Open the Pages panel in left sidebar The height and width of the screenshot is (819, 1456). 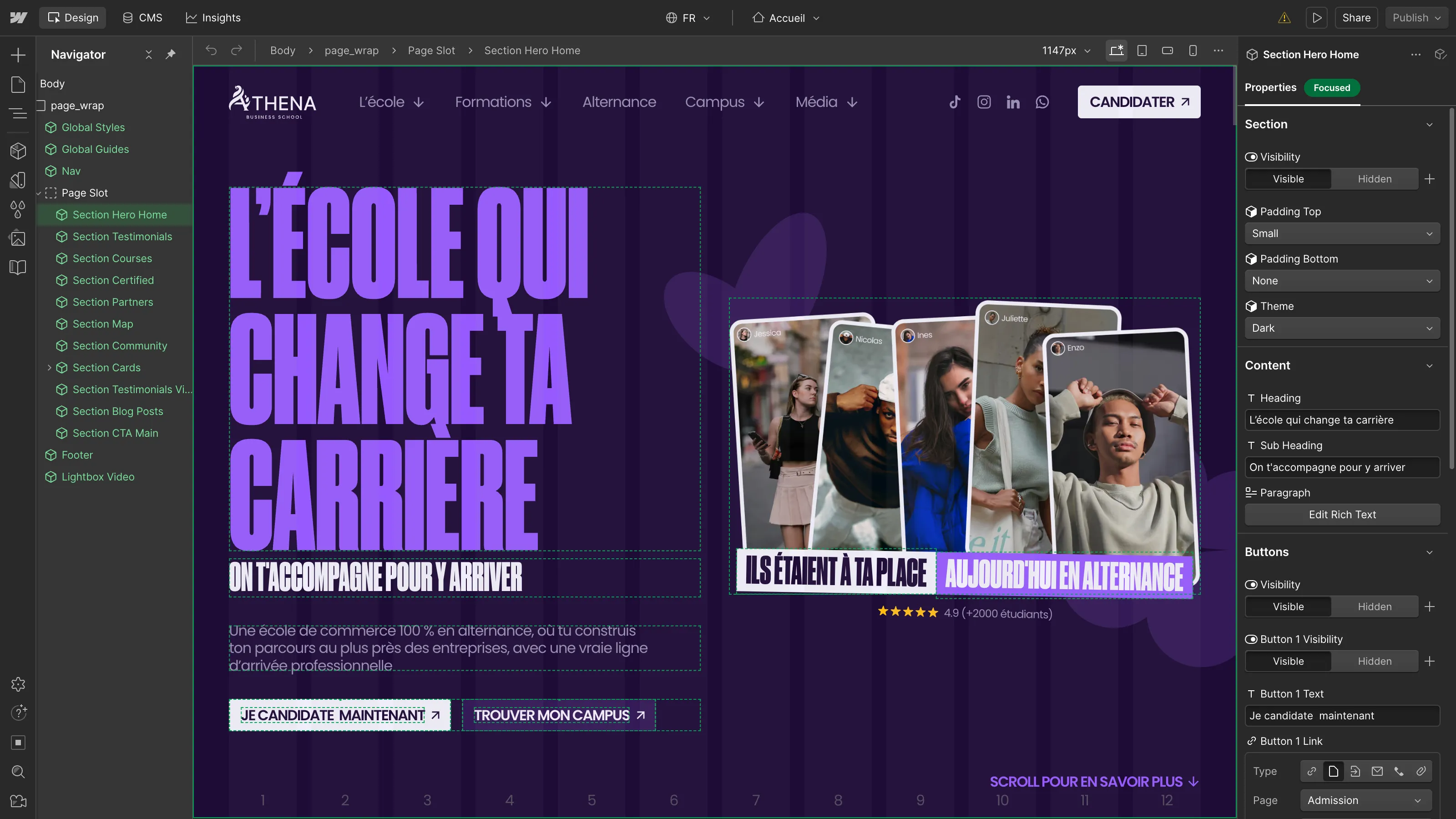pyautogui.click(x=18, y=84)
